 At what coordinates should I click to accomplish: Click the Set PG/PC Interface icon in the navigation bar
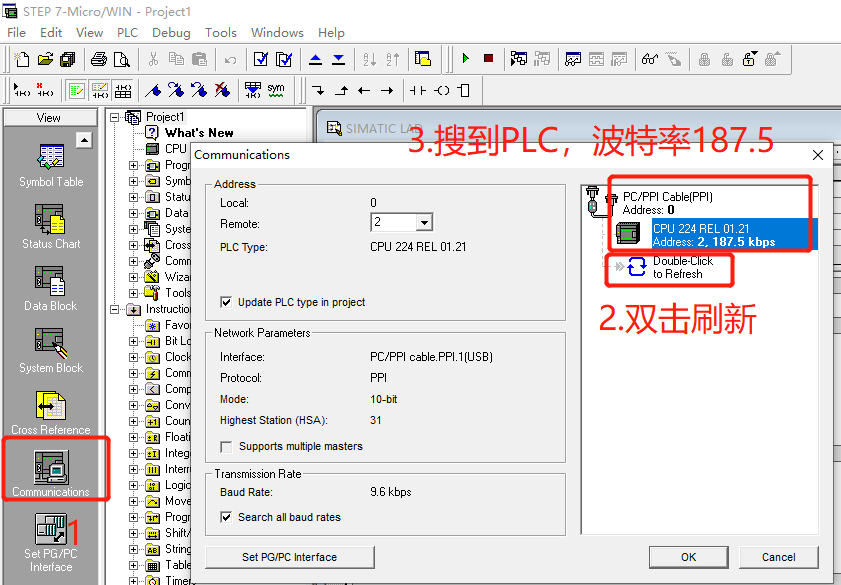point(51,543)
